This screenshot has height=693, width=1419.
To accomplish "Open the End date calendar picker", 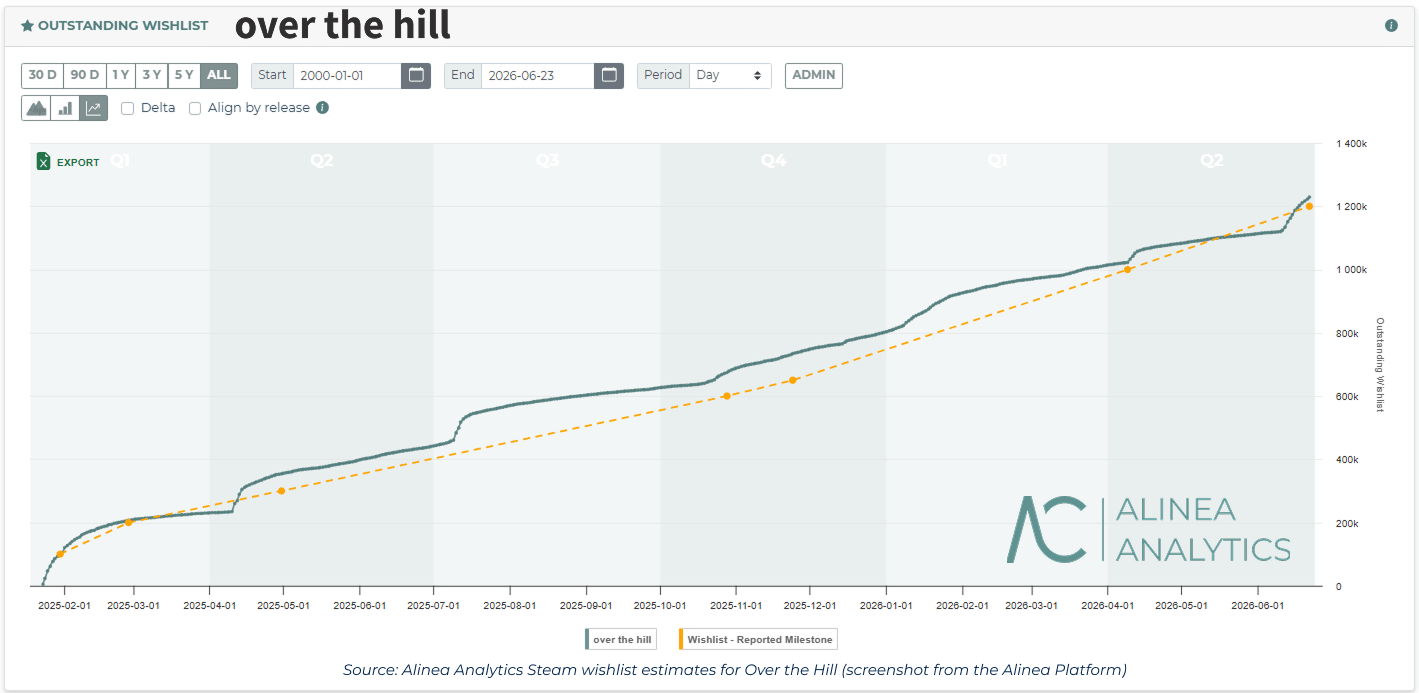I will coord(609,75).
